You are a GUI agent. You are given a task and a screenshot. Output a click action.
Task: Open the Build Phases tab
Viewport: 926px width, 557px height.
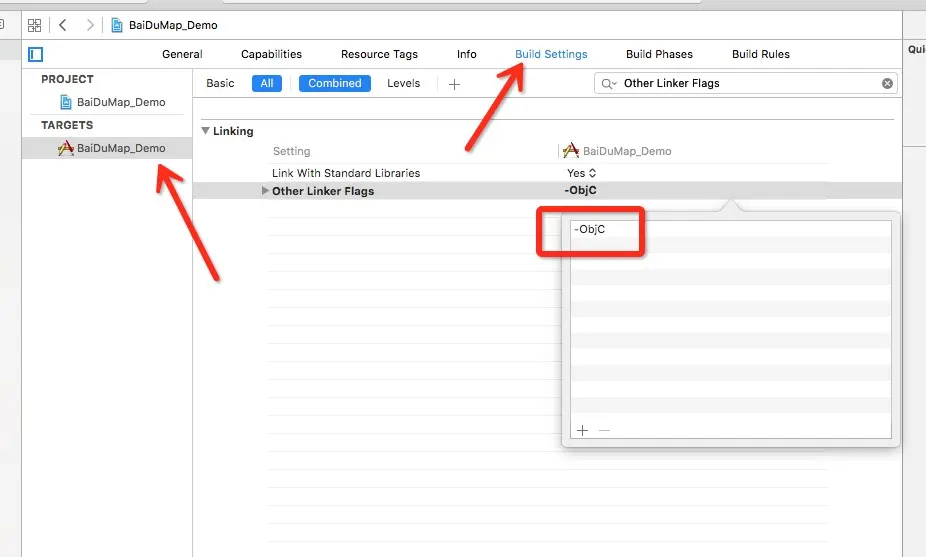click(x=659, y=54)
